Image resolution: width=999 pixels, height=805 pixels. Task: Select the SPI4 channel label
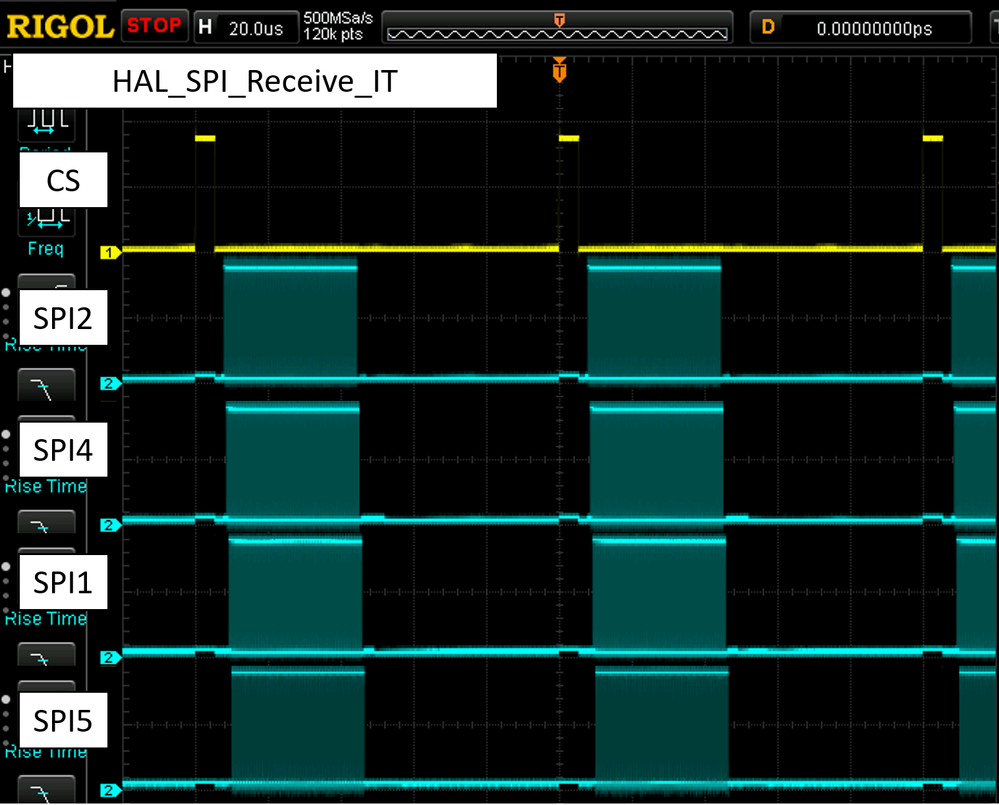(63, 449)
